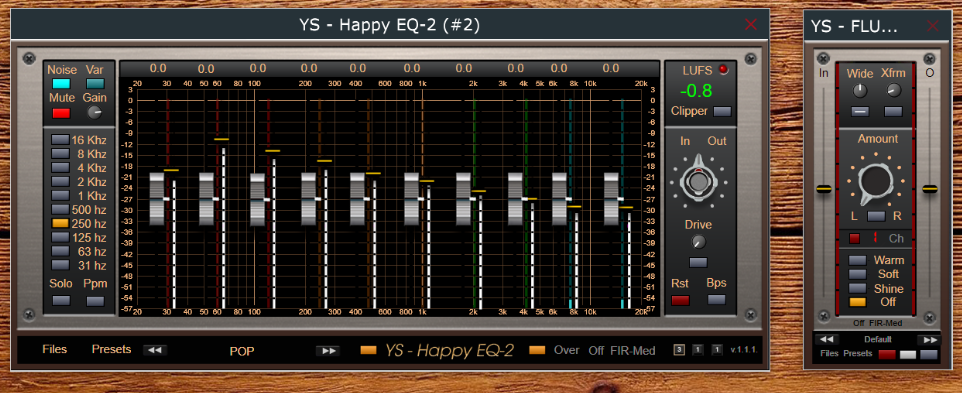Enable the 125 hz band button
Image resolution: width=962 pixels, height=393 pixels.
click(60, 237)
